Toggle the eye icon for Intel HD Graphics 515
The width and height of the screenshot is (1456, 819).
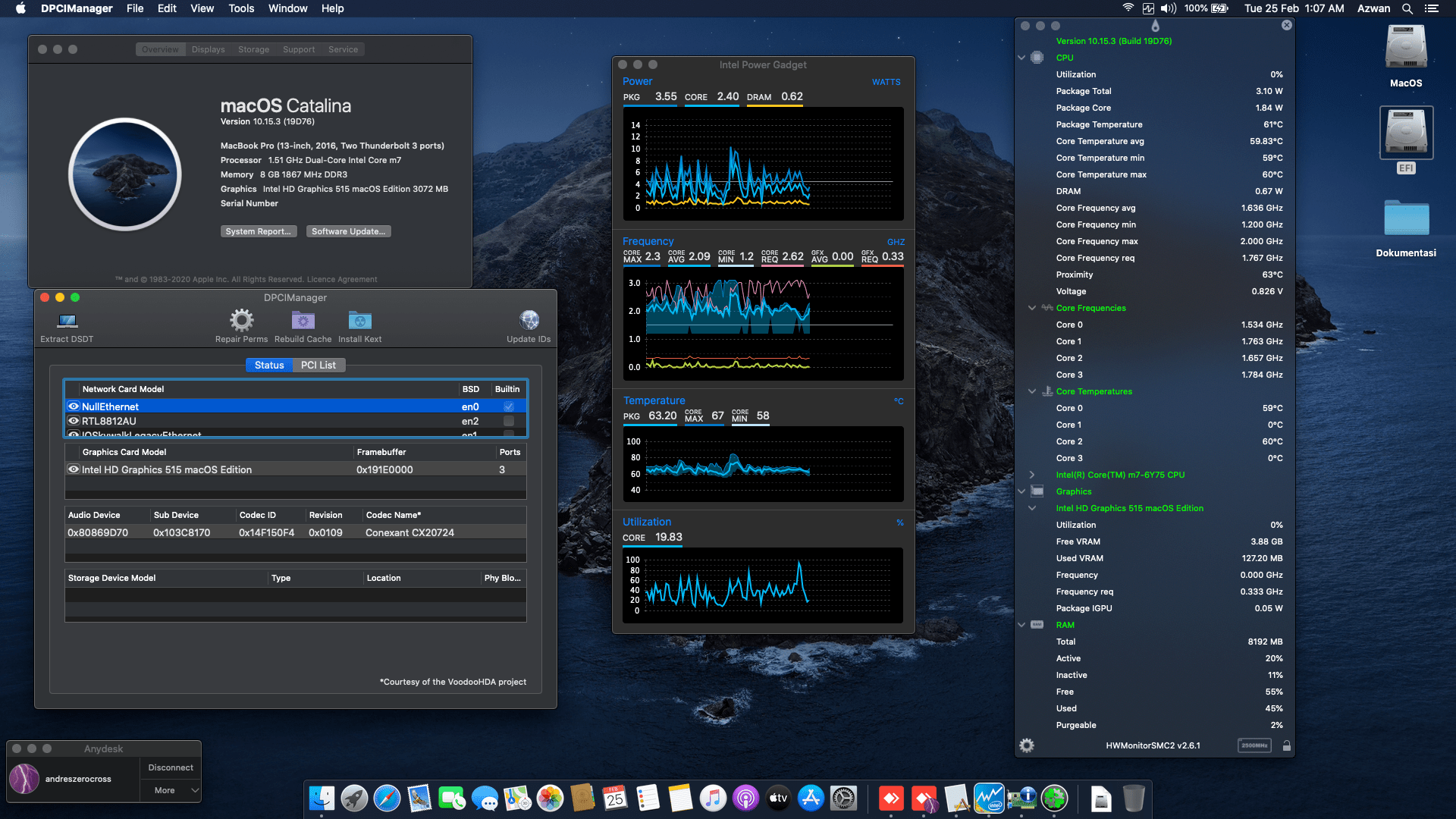[x=73, y=469]
